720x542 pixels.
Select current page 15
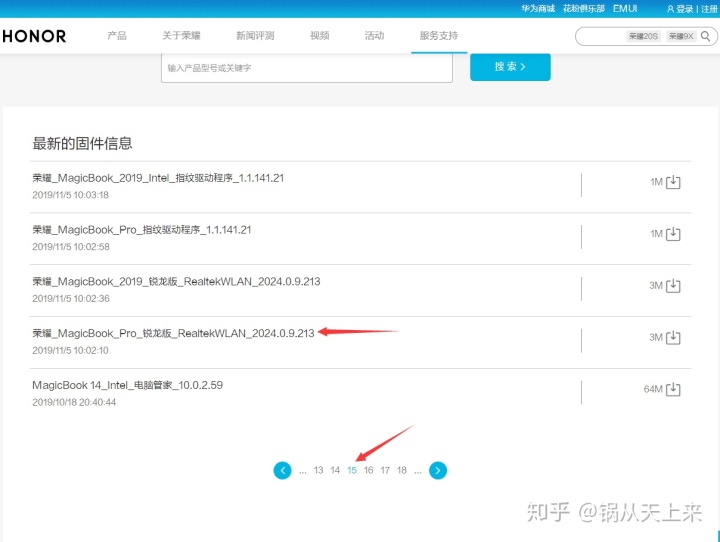(x=352, y=470)
